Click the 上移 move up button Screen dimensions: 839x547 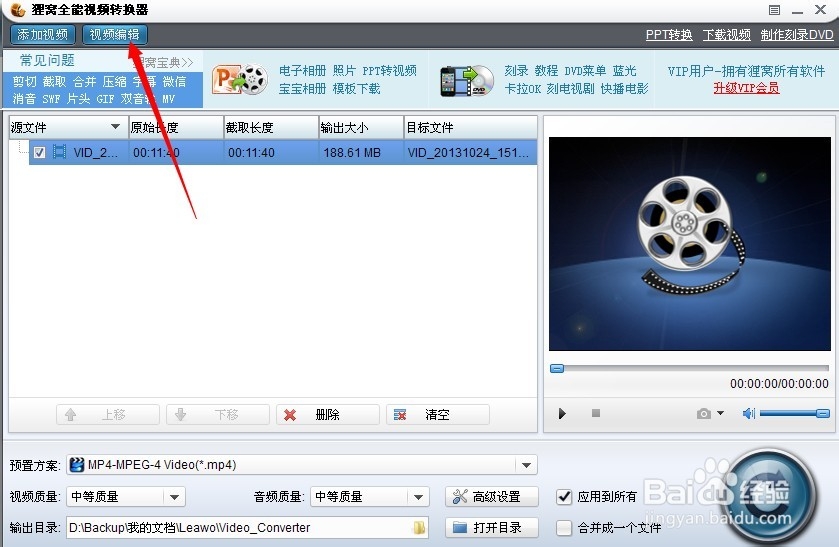coord(108,415)
